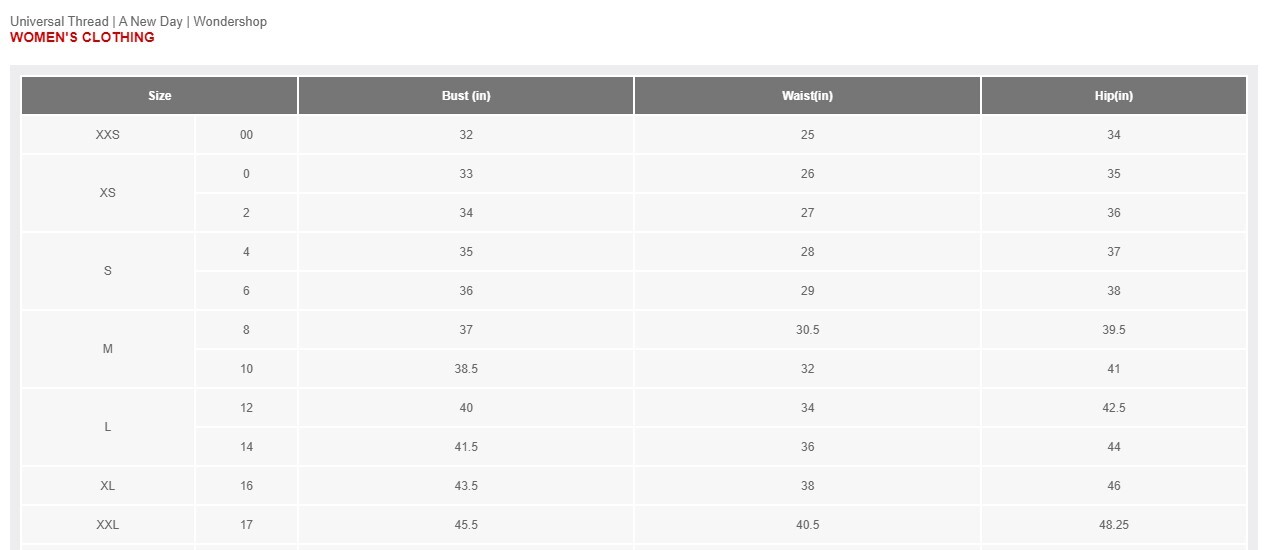The image size is (1279, 550).
Task: Select the XL size label cell
Action: coord(108,486)
